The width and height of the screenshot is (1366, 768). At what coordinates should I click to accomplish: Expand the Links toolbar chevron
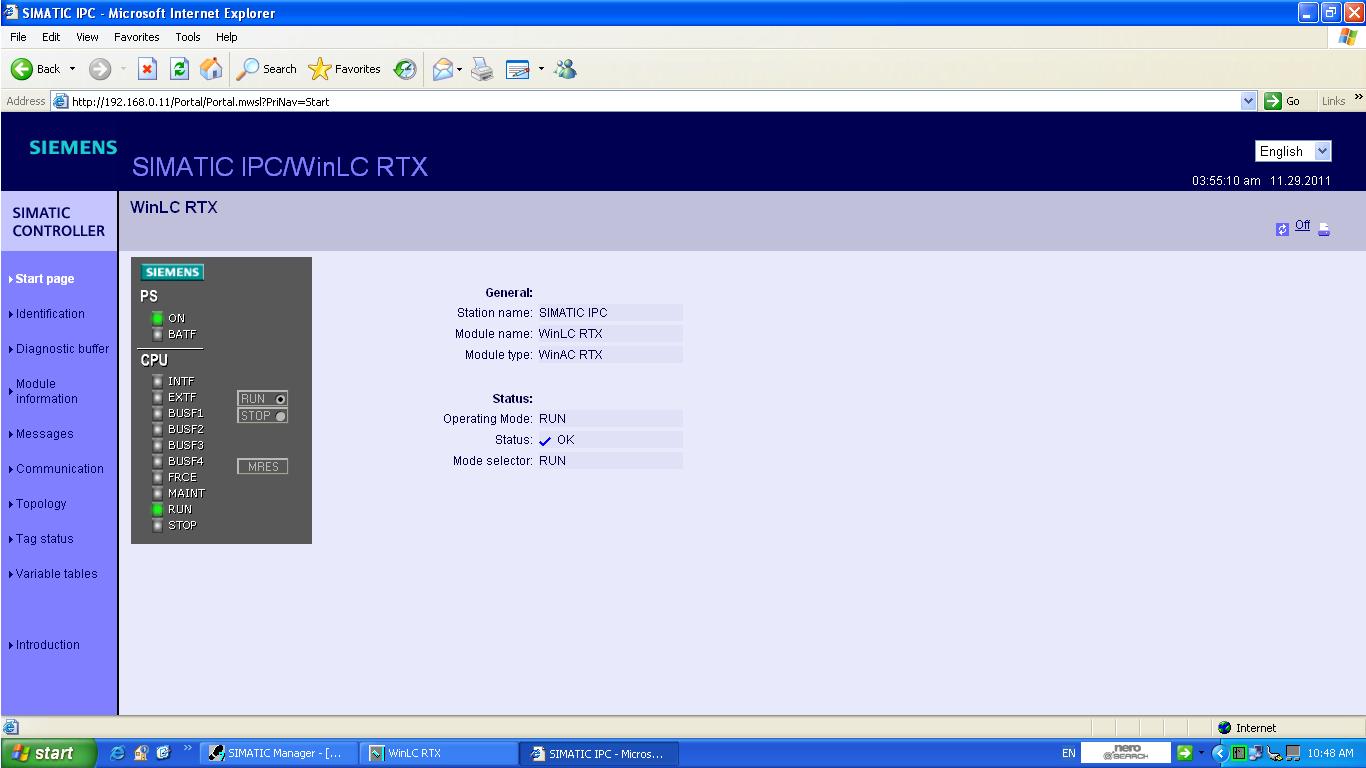(1358, 98)
